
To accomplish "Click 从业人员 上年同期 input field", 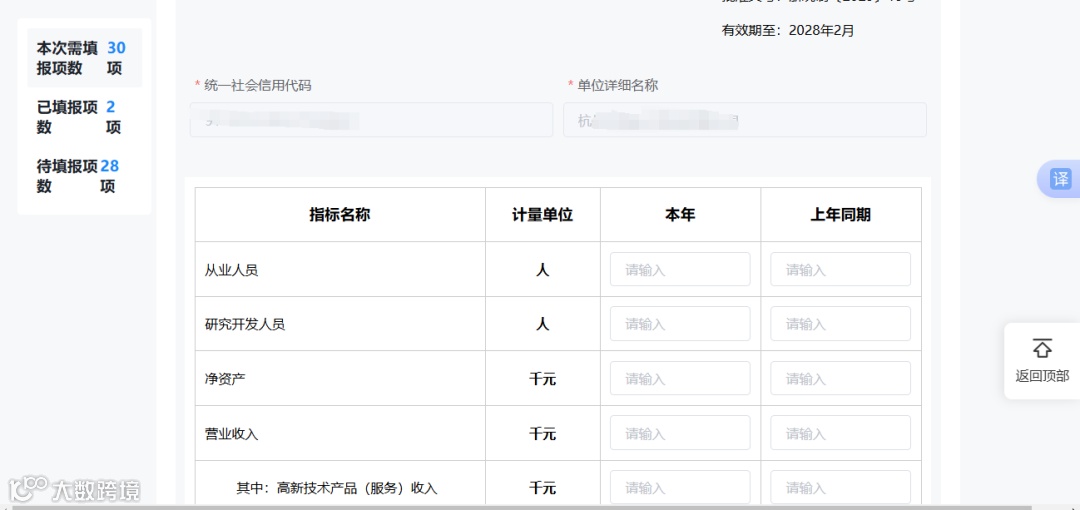I will (x=840, y=269).
